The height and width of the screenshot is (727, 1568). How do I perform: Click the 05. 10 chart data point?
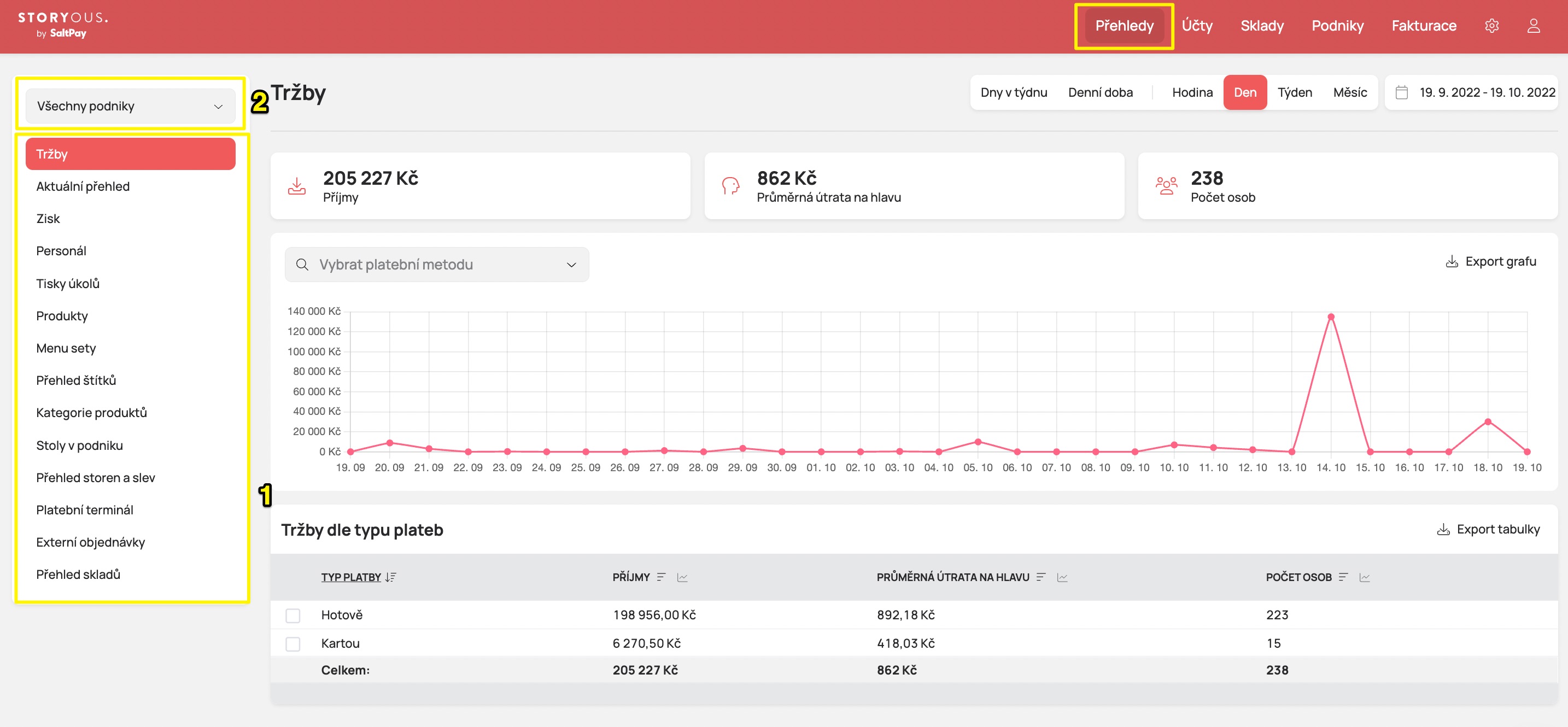978,442
